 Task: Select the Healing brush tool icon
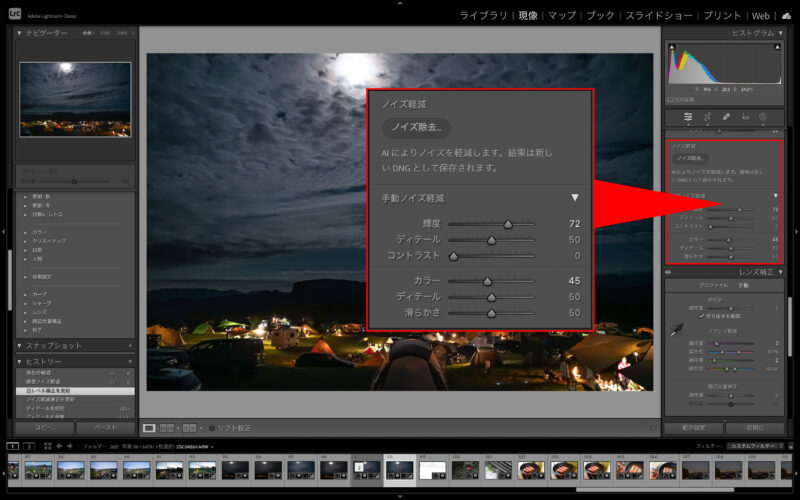[727, 117]
